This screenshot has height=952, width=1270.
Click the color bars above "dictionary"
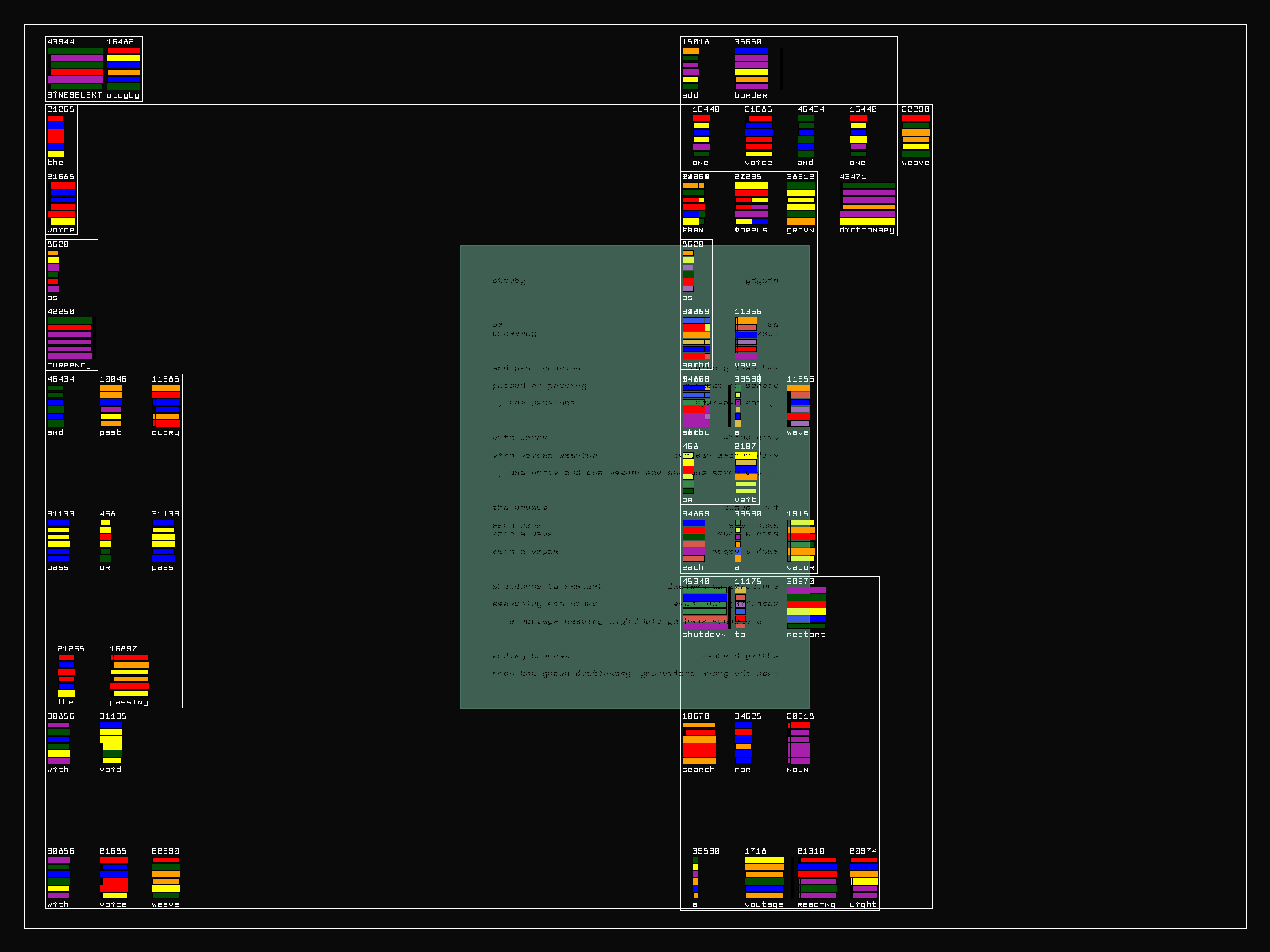[868, 203]
